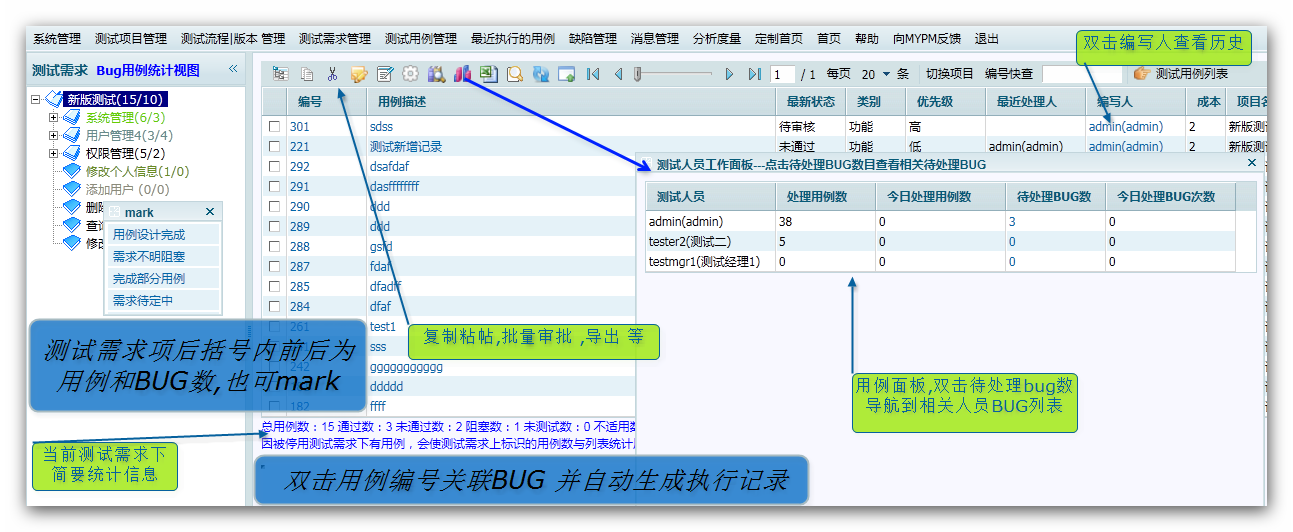Screen dimensions: 1293x532
Task: Close the 测试人员工作面板 panel
Action: [1251, 162]
